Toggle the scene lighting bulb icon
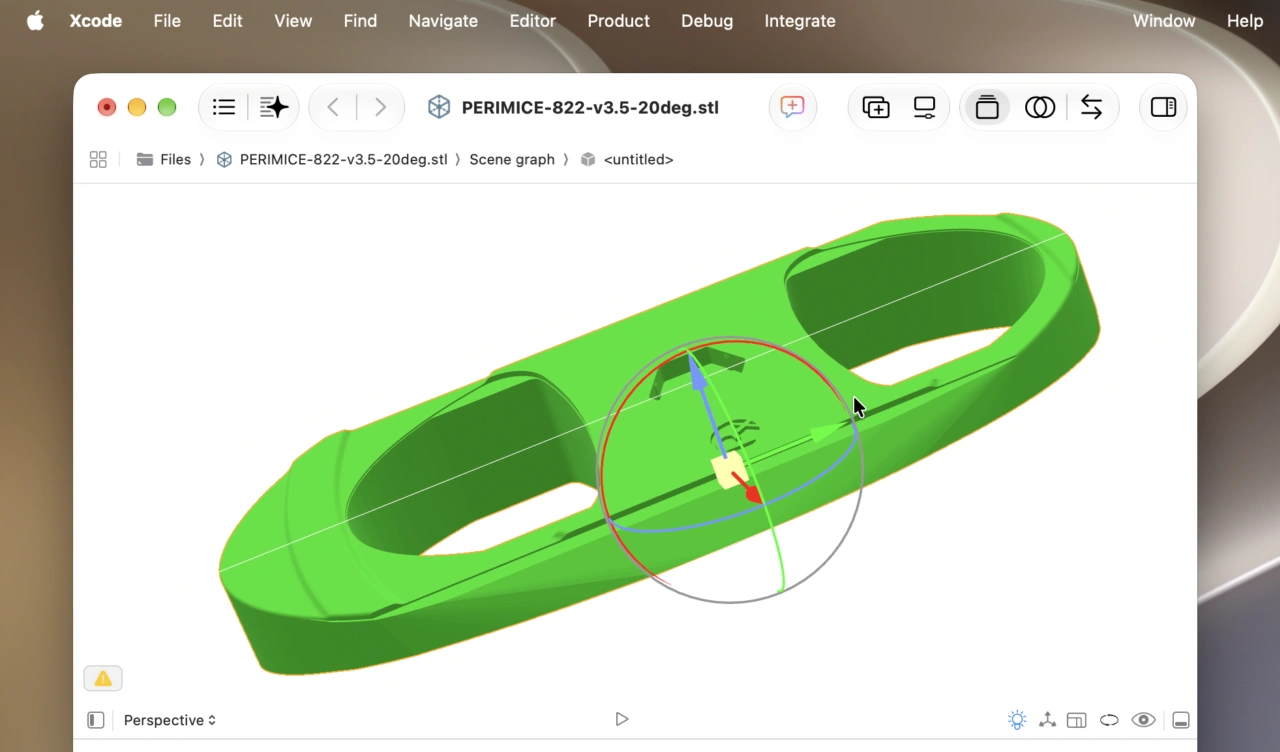 1017,720
